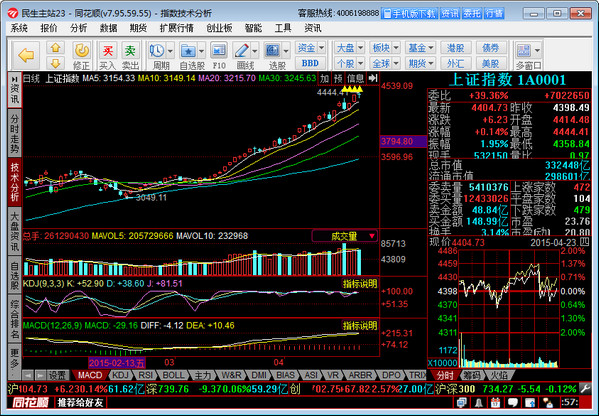Click the bell alert icon in status bar
599x416 pixels.
click(x=478, y=403)
